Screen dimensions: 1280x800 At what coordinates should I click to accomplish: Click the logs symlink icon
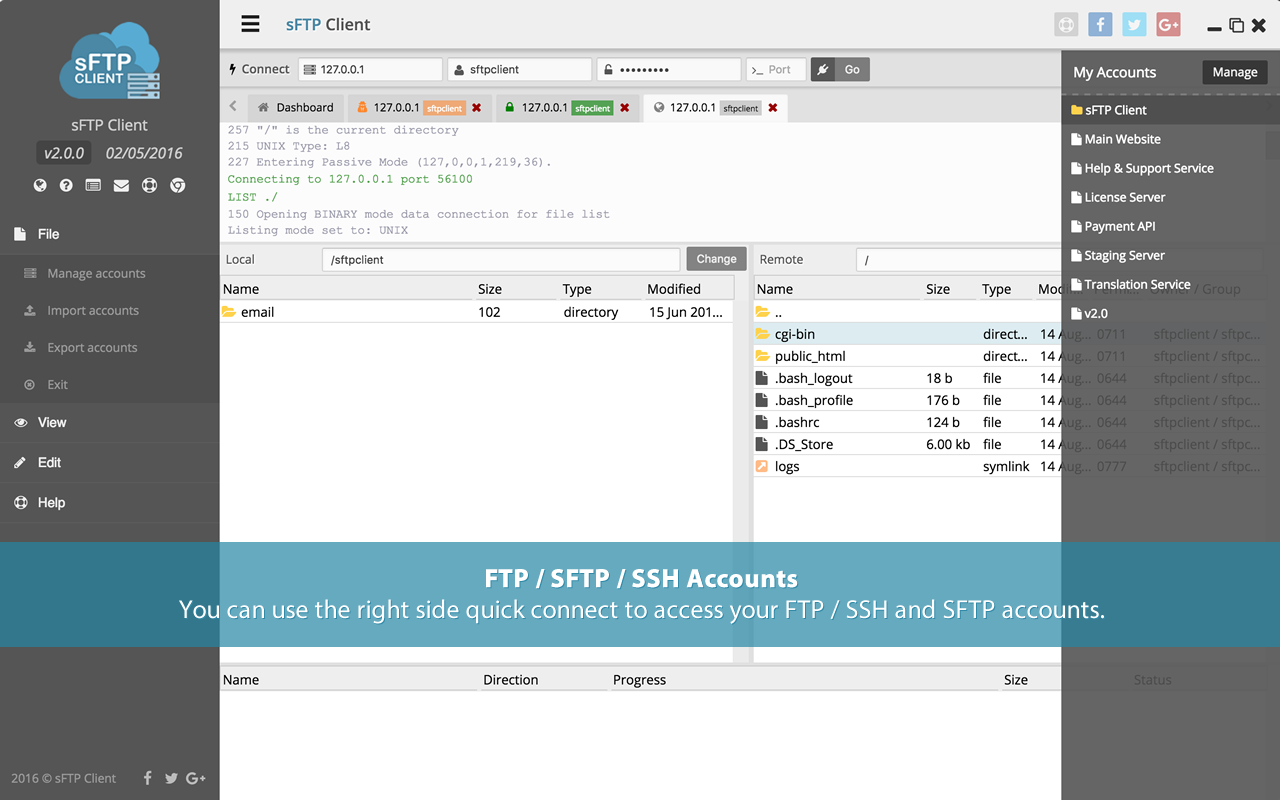762,466
